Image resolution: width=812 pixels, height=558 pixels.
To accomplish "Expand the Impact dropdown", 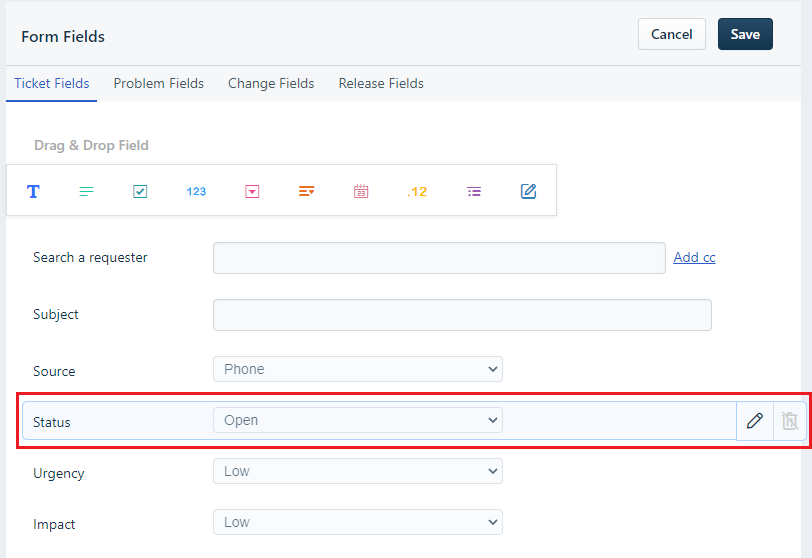I will point(358,522).
